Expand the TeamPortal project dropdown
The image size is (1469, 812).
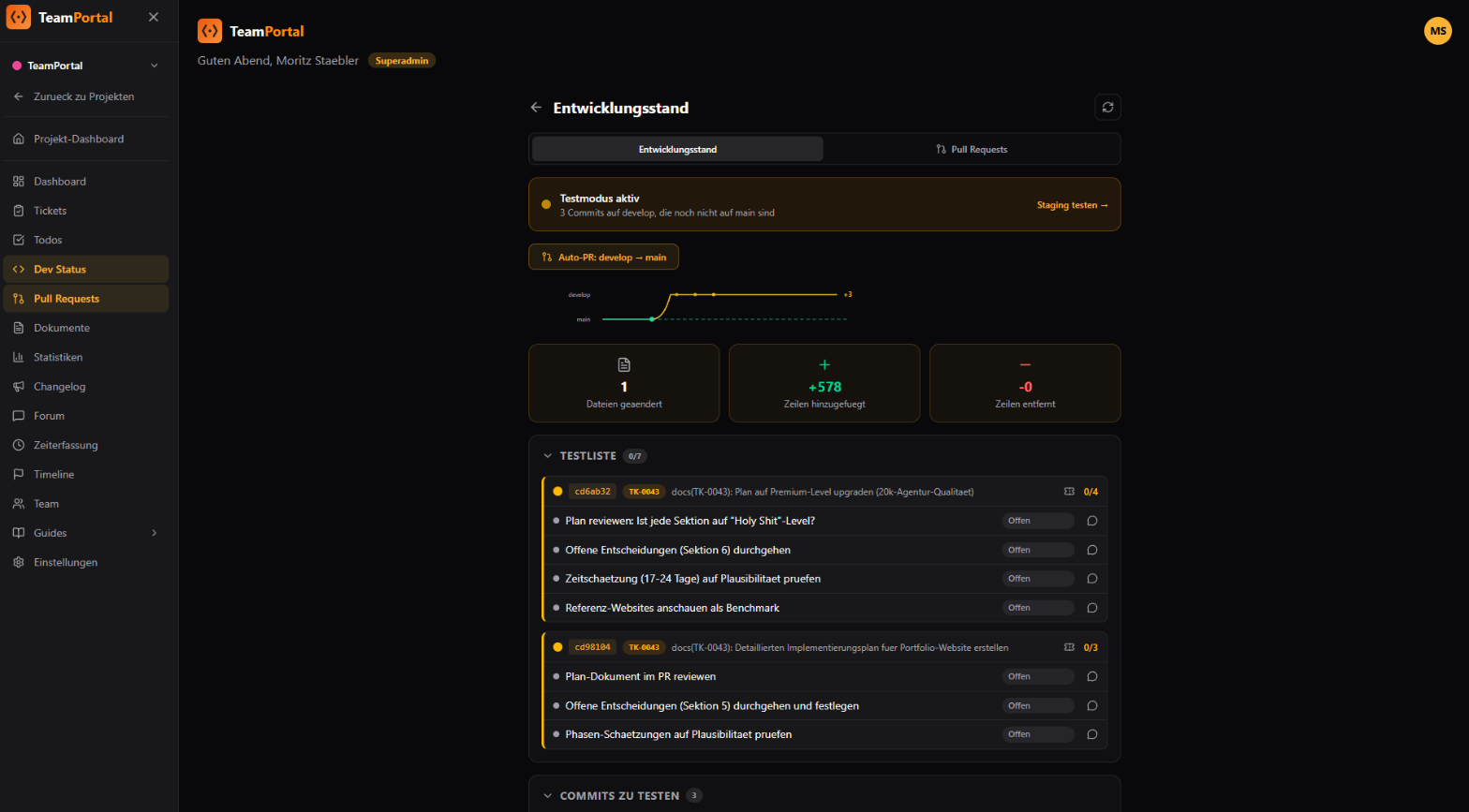pyautogui.click(x=155, y=66)
